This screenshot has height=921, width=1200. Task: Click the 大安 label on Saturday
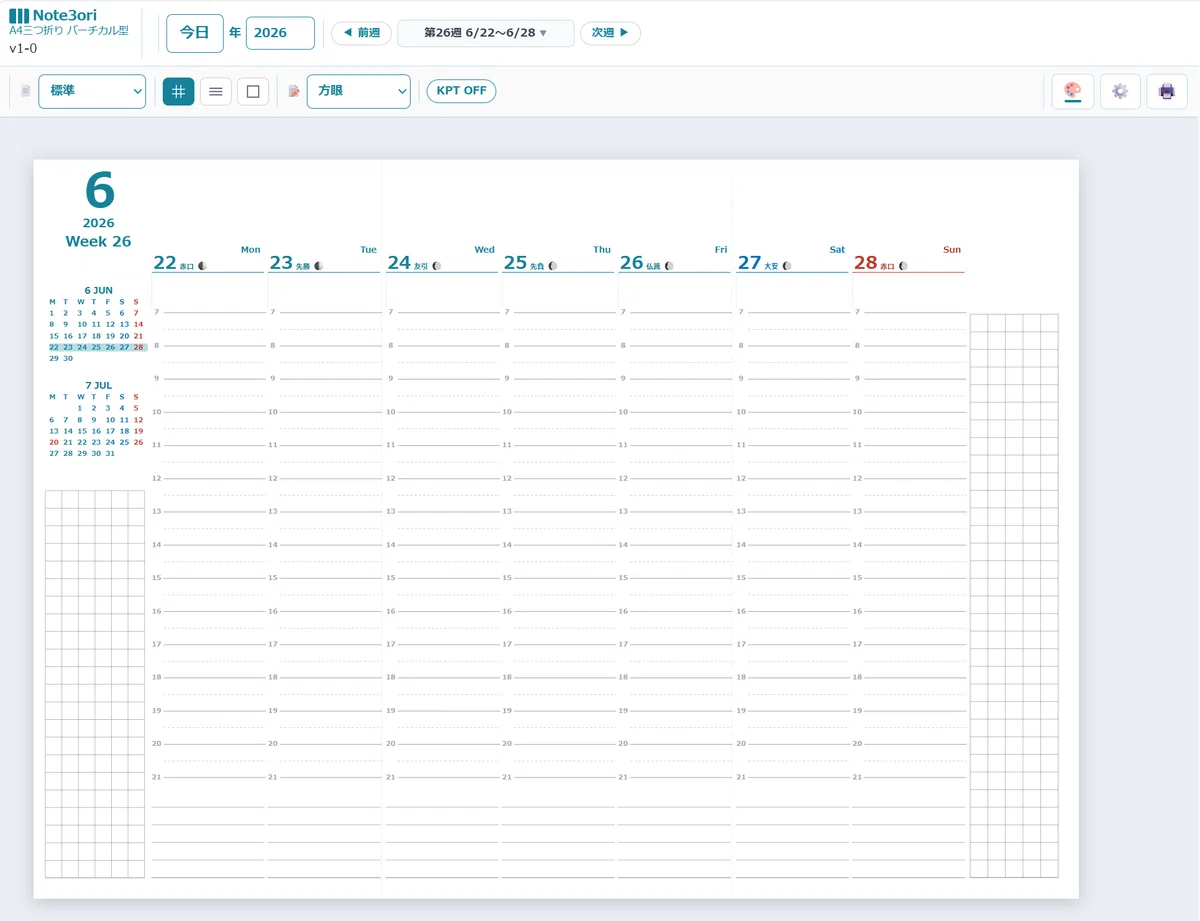pyautogui.click(x=771, y=267)
